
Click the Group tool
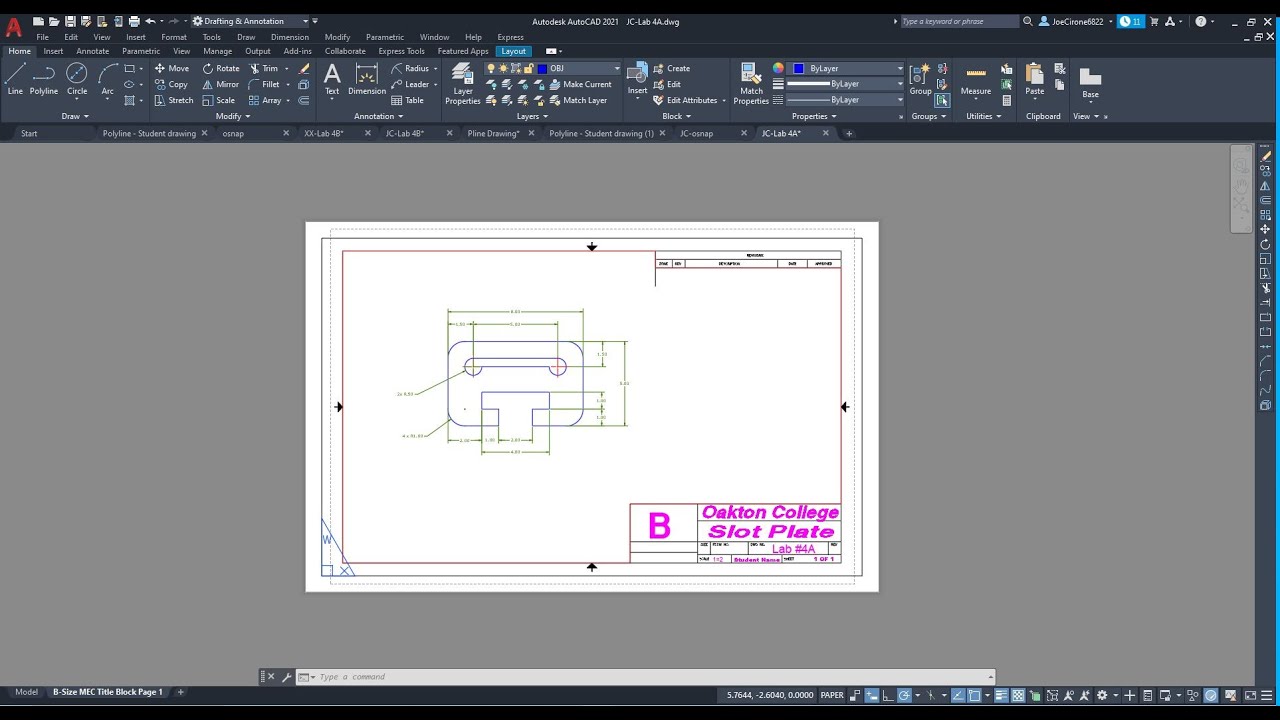tap(920, 79)
